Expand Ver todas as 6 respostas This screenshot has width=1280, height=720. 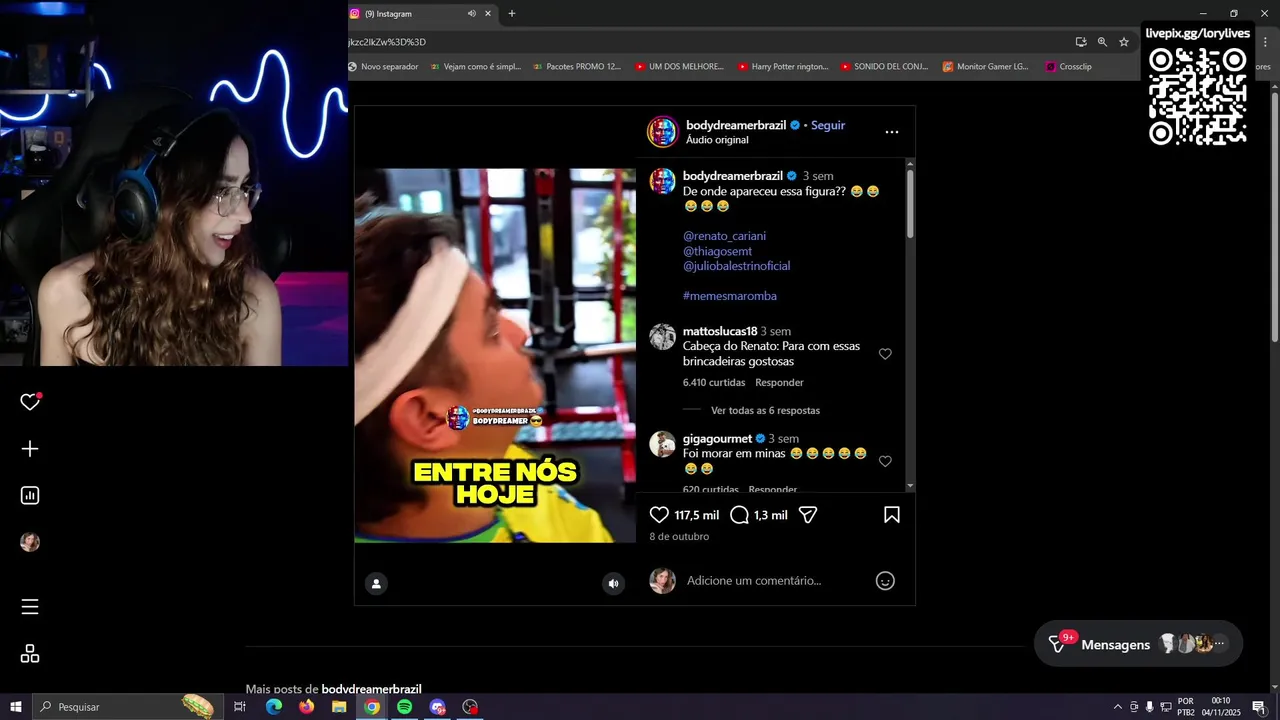[765, 411]
